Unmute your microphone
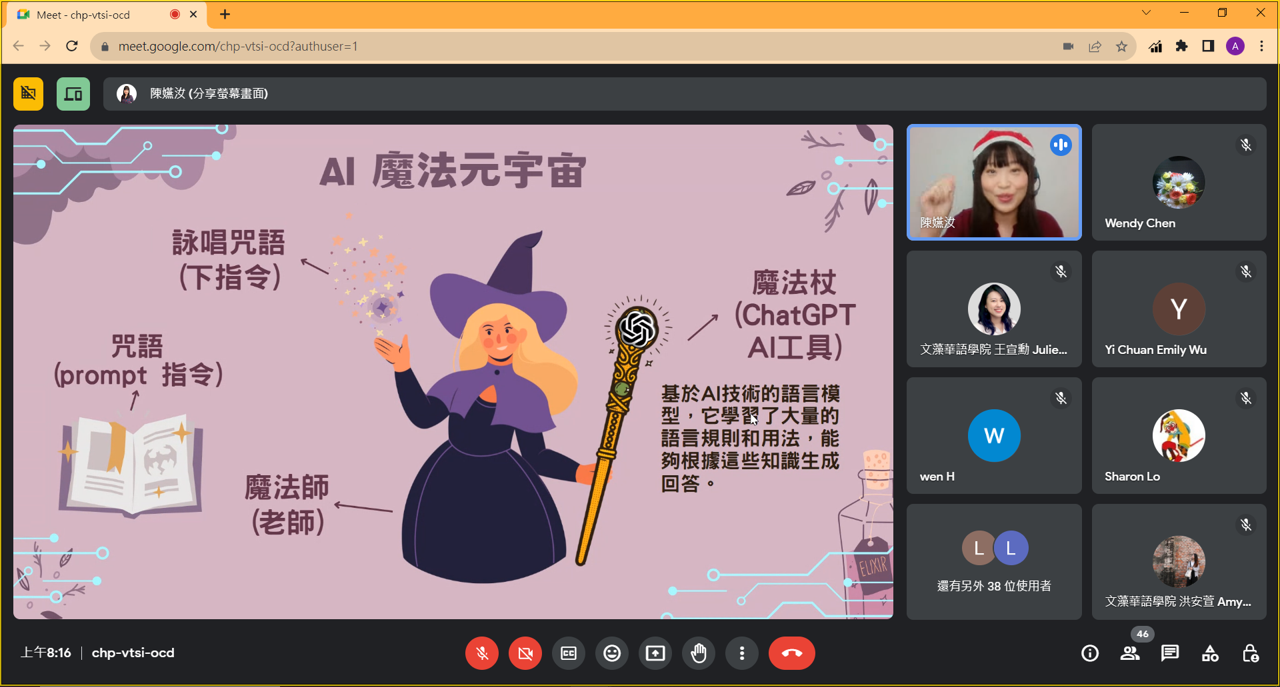 [481, 653]
